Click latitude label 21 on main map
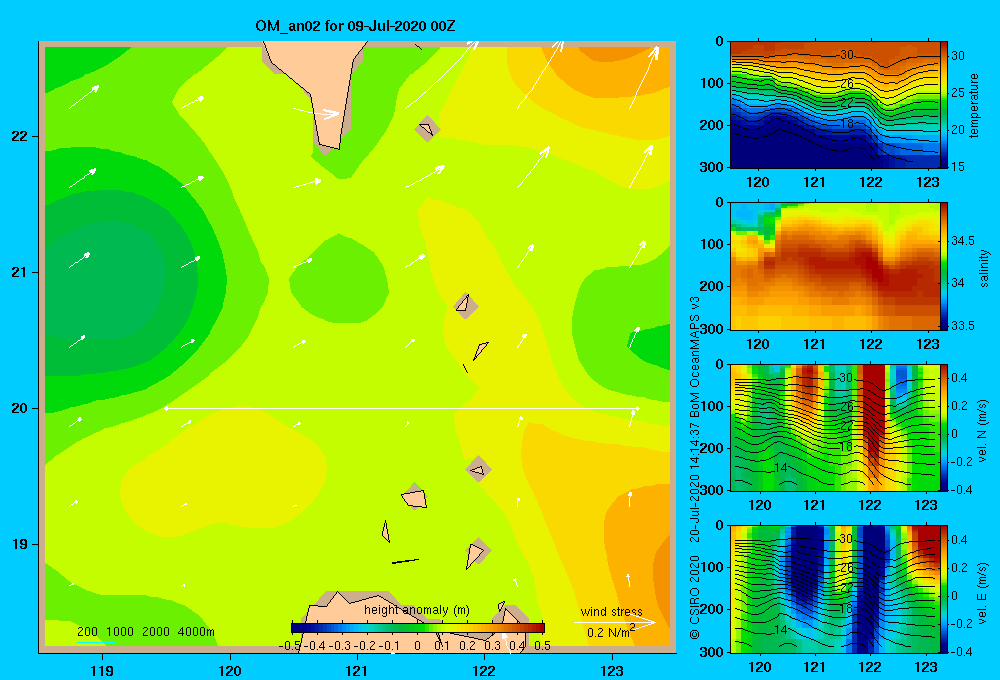Image resolution: width=1000 pixels, height=680 pixels. [18, 272]
